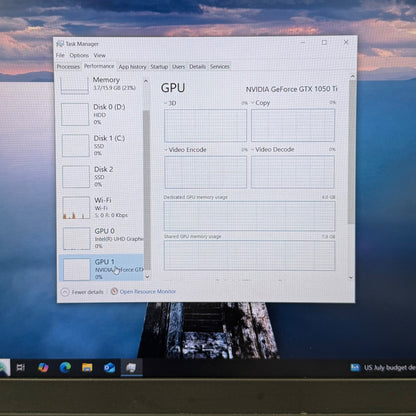416x416 pixels.
Task: Select the Wi-Fi performance item
Action: point(101,207)
